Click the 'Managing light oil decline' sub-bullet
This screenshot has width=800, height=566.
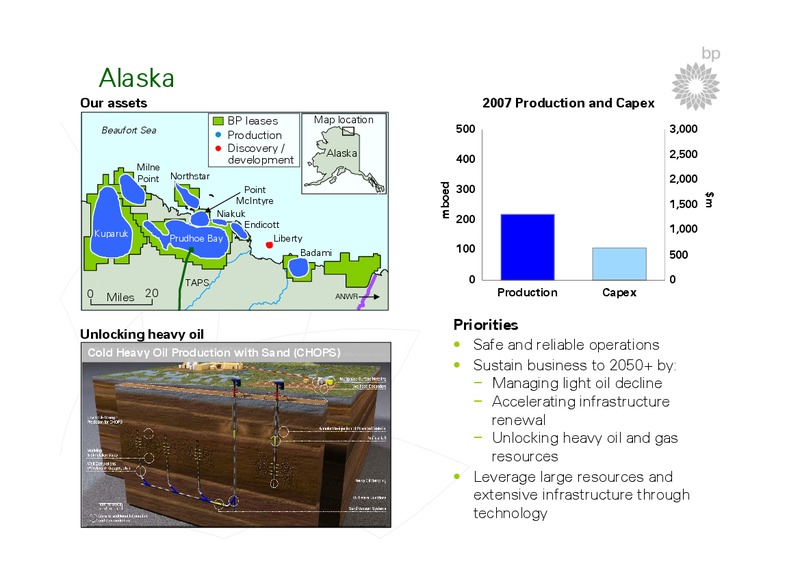[x=577, y=383]
